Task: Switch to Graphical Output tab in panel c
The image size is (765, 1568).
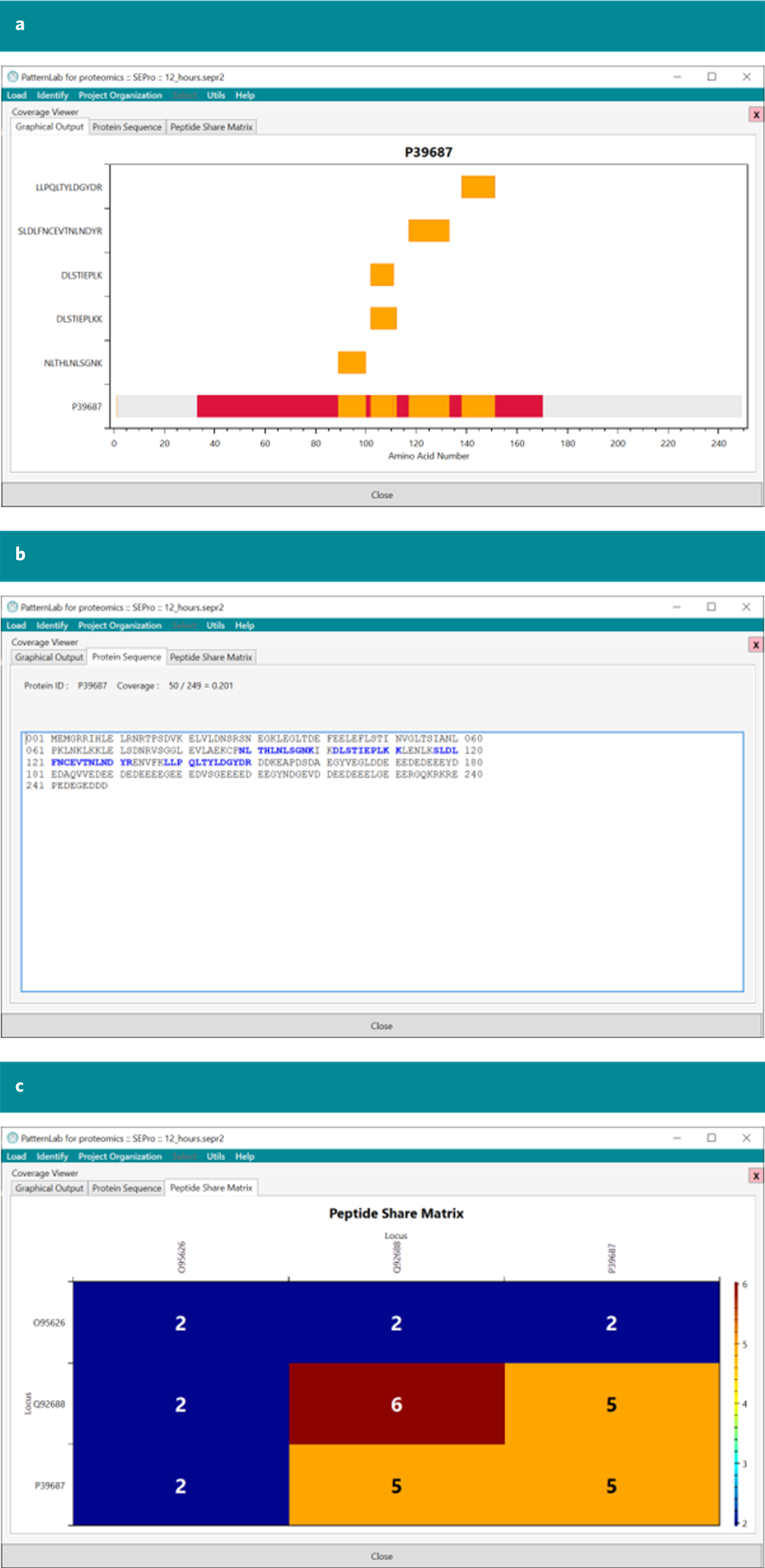Action: pyautogui.click(x=49, y=1188)
